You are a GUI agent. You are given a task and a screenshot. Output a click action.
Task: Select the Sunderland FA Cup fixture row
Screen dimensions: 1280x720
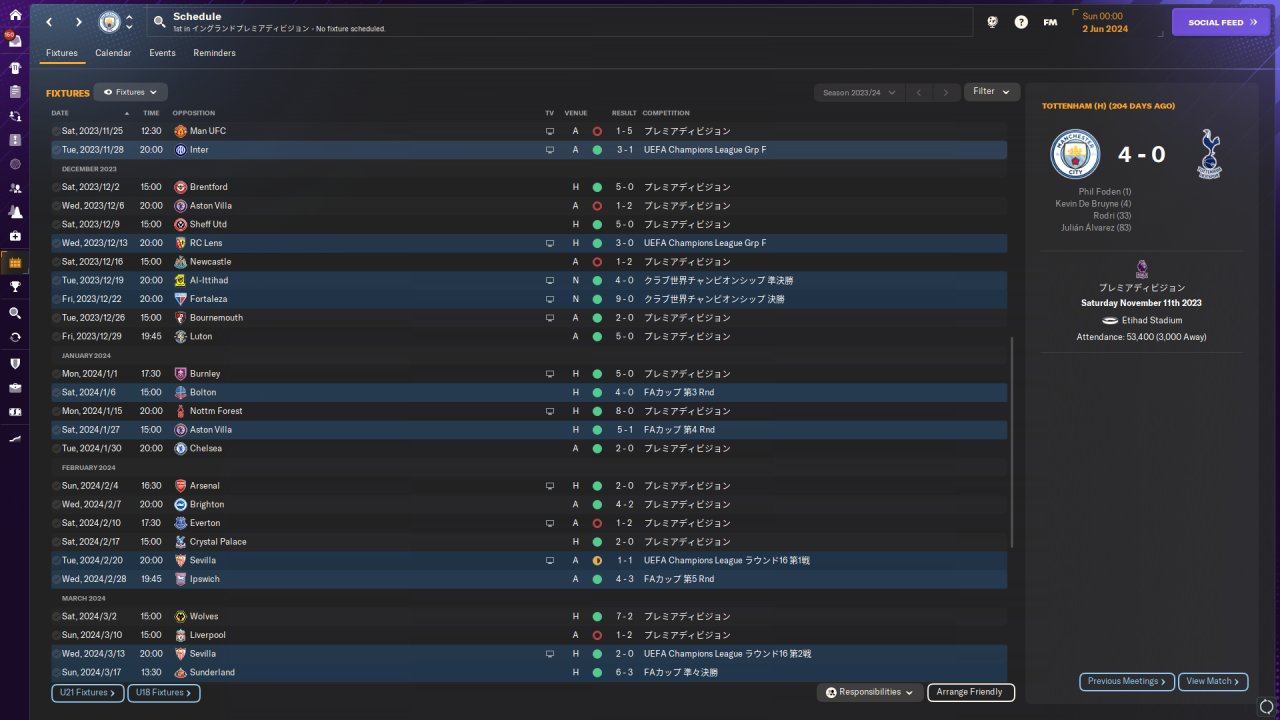click(529, 673)
